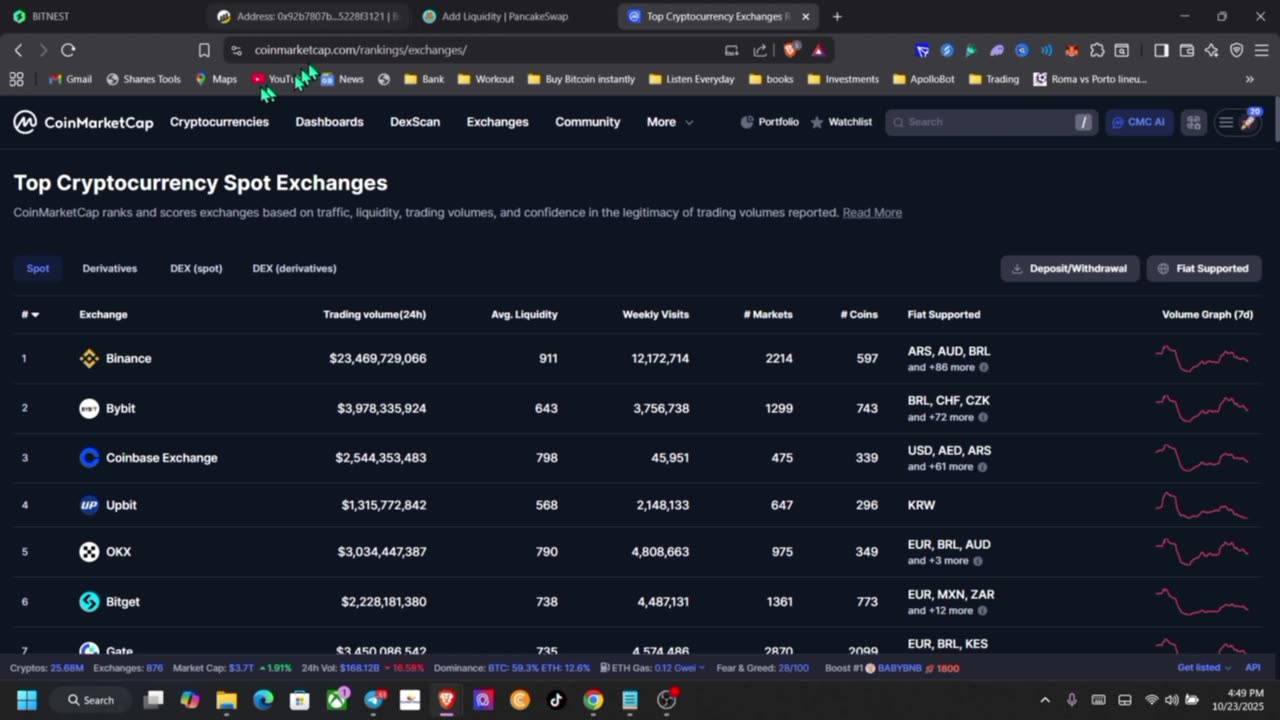
Task: Toggle the Brave sidebar panel button
Action: click(x=1161, y=50)
